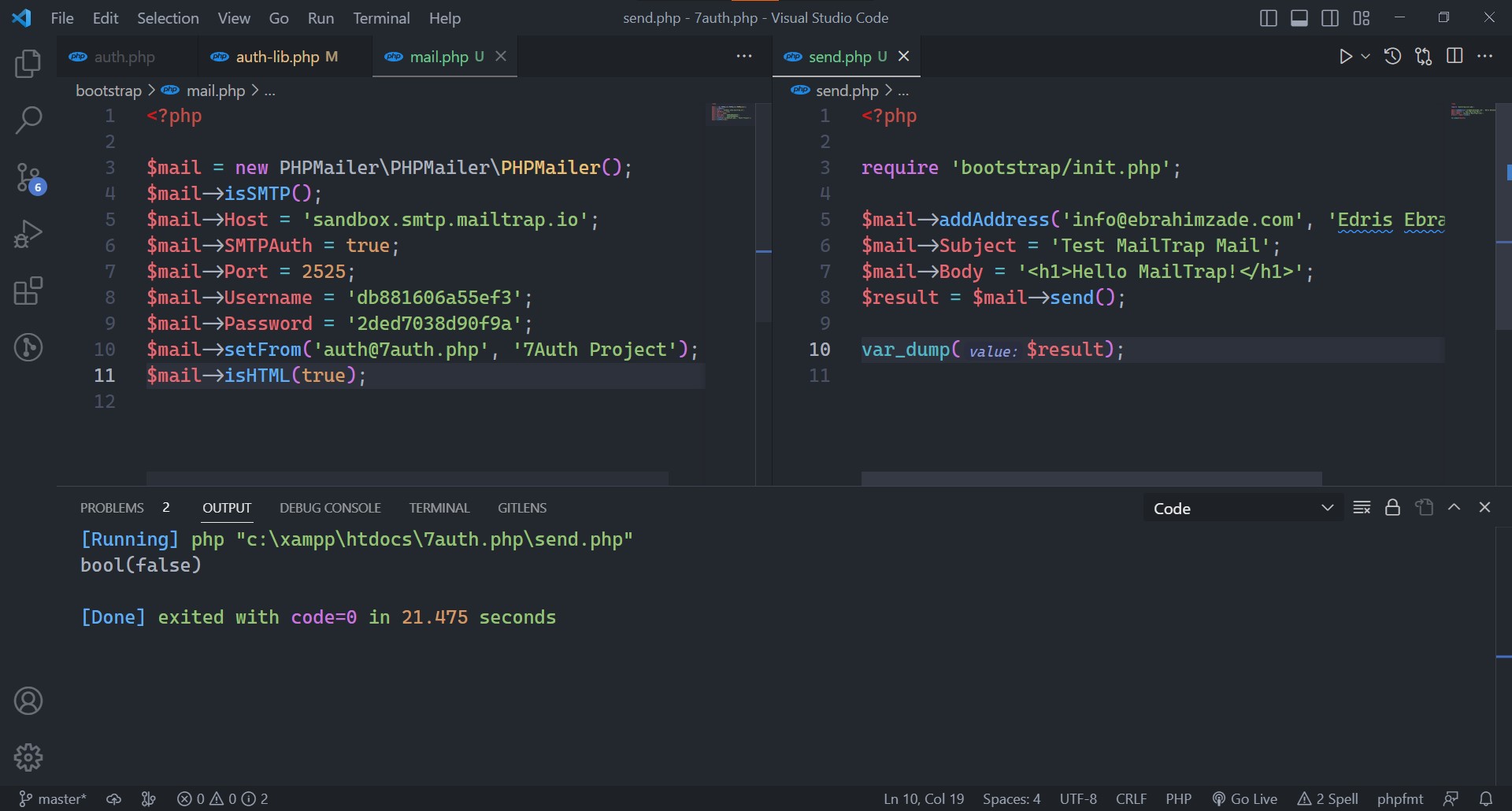
Task: Publish to cloud icon in status bar
Action: click(114, 798)
